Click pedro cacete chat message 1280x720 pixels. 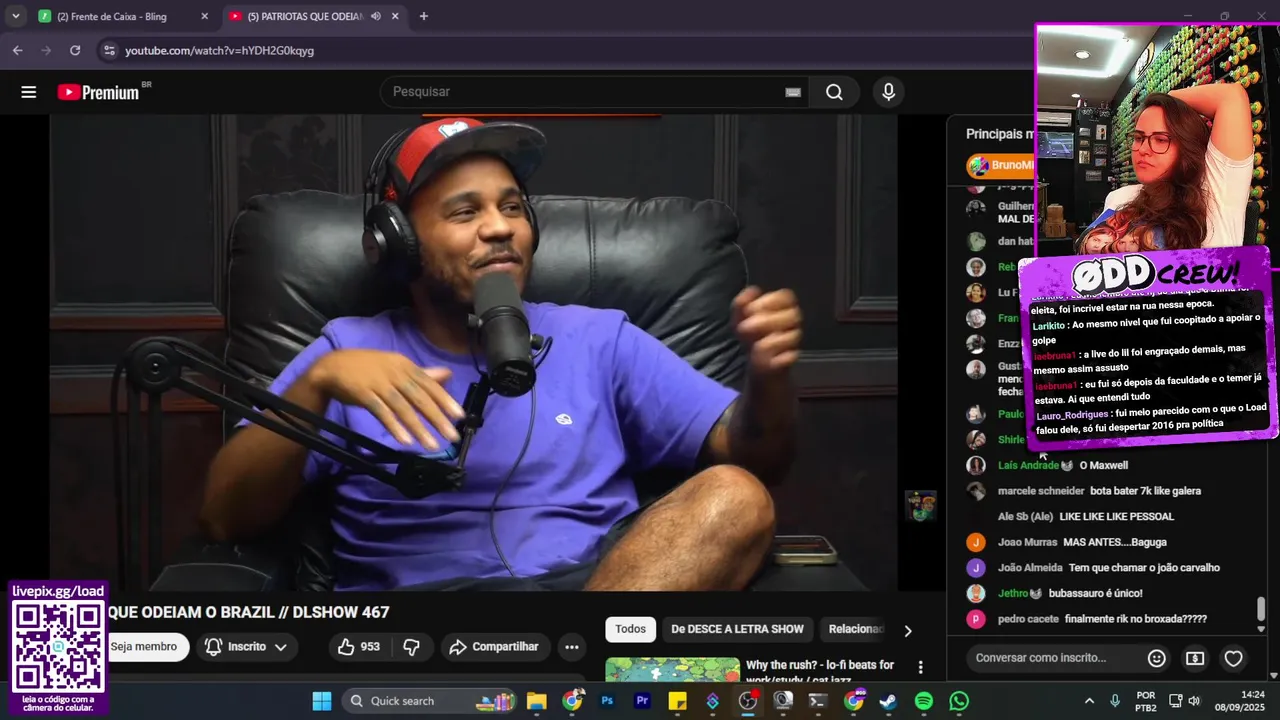[1136, 619]
